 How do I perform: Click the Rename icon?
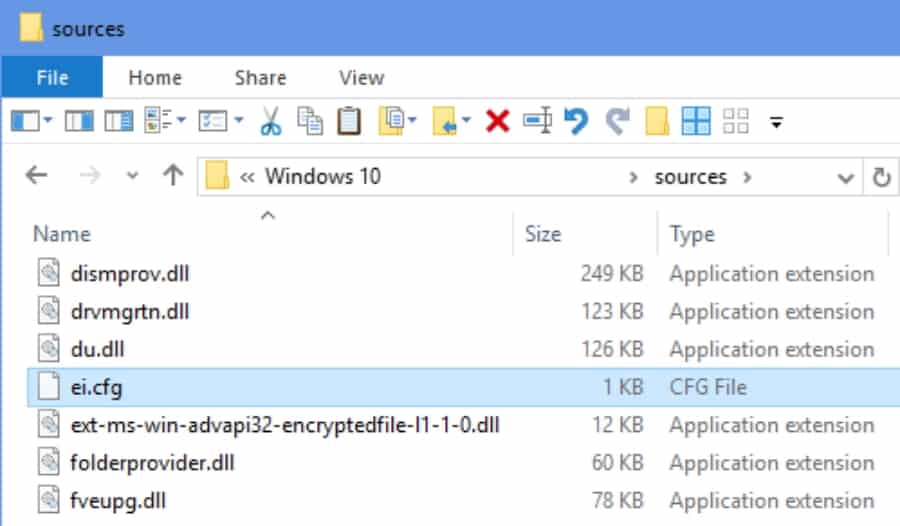(538, 121)
